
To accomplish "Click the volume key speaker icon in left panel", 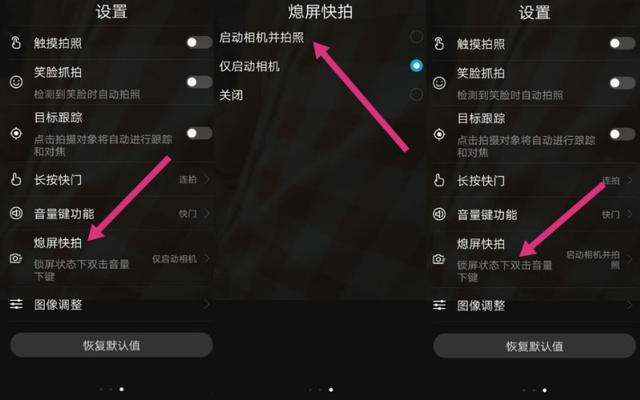I will pyautogui.click(x=16, y=213).
